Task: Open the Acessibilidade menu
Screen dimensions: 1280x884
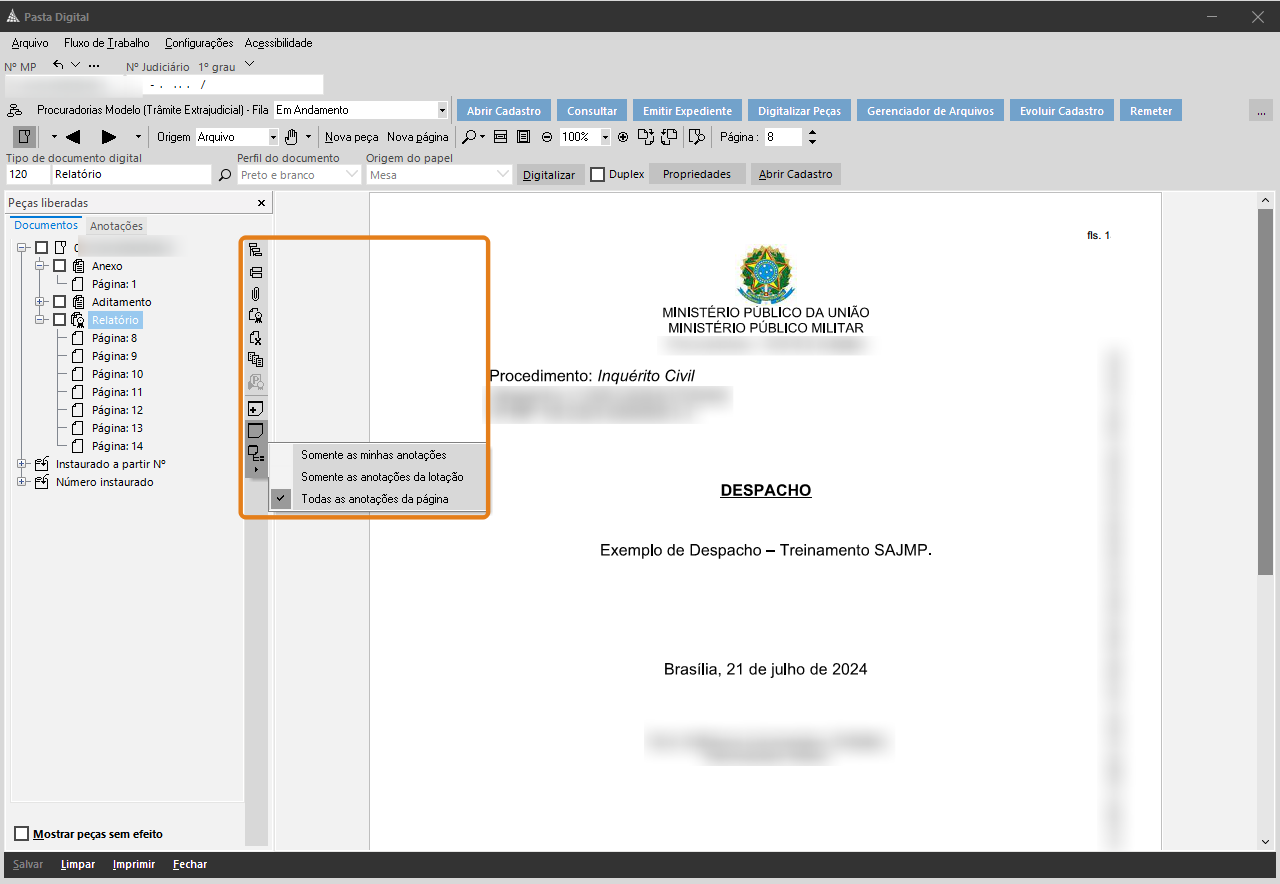Action: (x=279, y=43)
